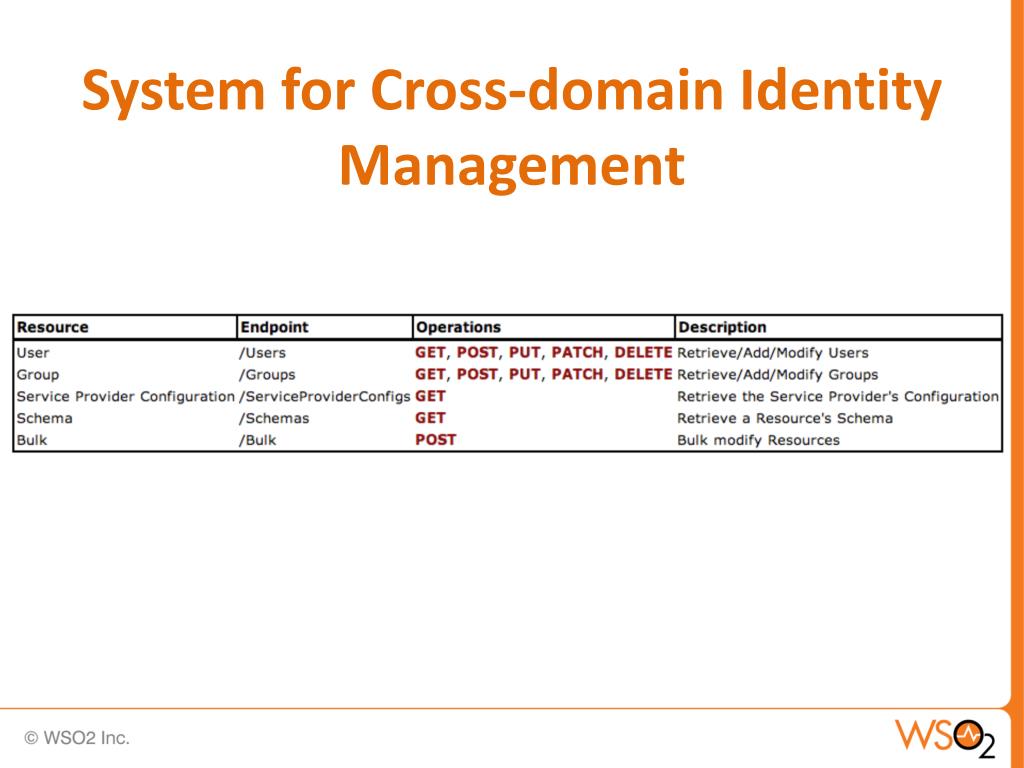Image resolution: width=1024 pixels, height=768 pixels.
Task: Click GET in the User row
Action: pyautogui.click(x=430, y=353)
